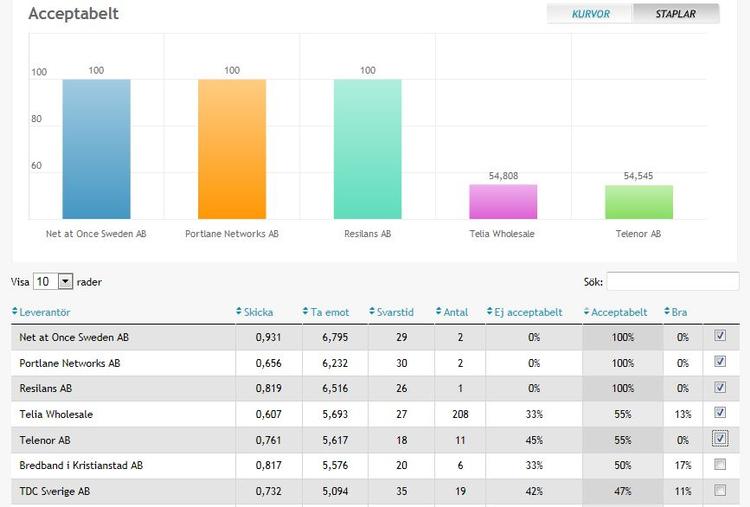
Task: Select Telia Wholesale table row name
Action: click(56, 414)
